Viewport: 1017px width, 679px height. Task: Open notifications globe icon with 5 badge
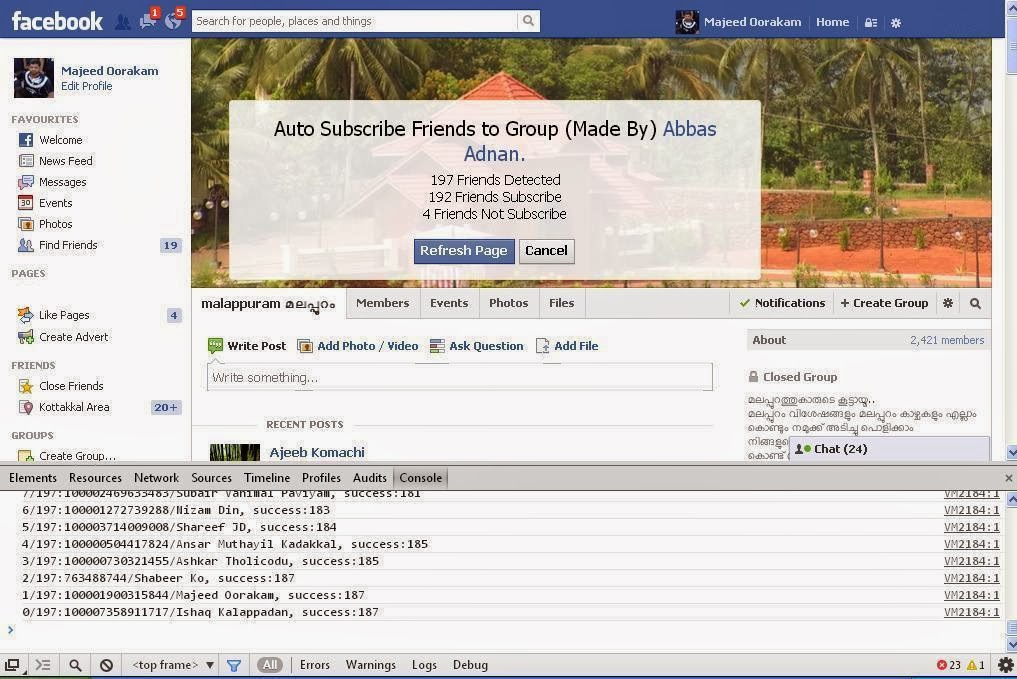(173, 21)
